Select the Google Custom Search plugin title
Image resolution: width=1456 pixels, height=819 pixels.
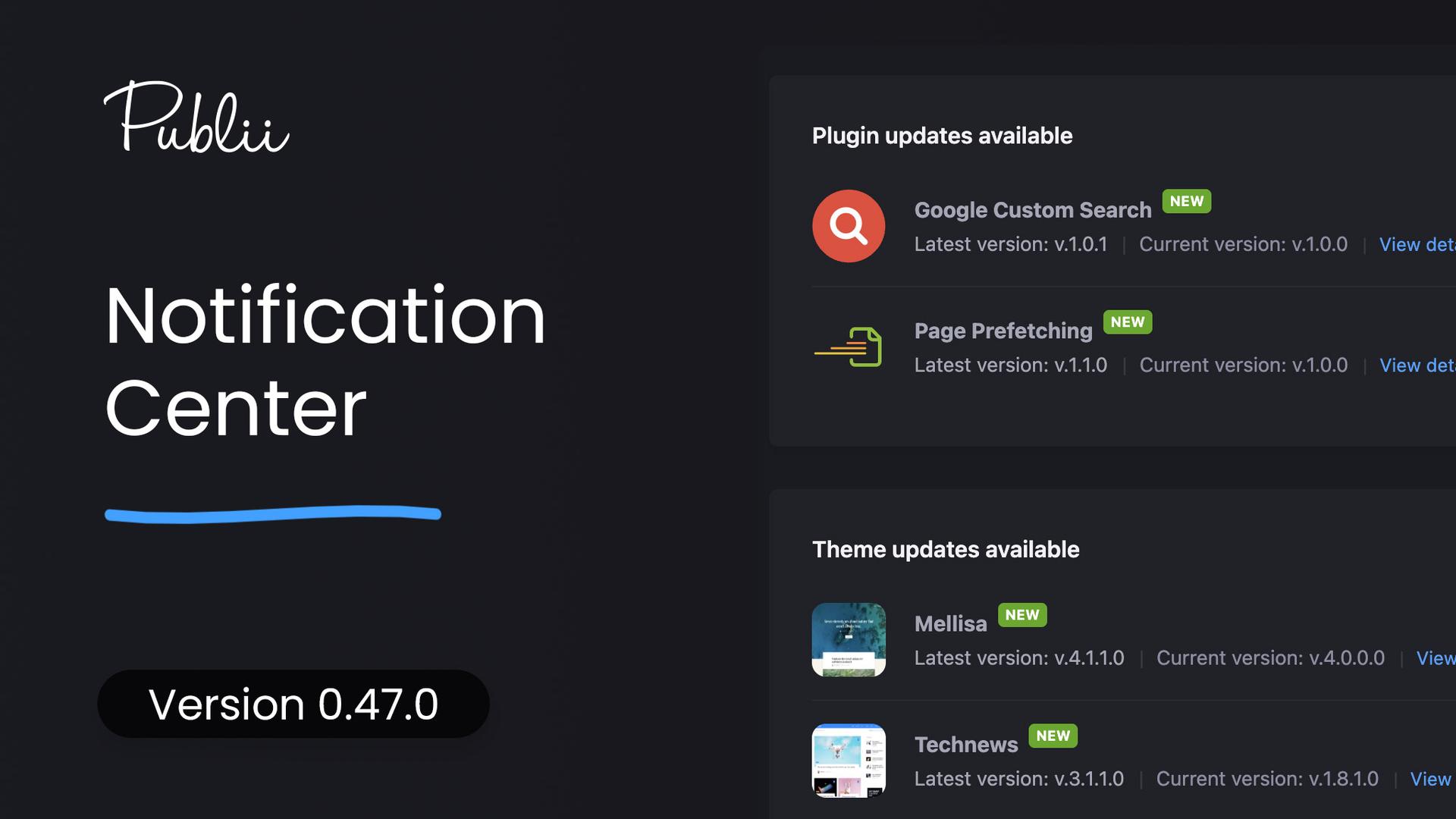1032,210
